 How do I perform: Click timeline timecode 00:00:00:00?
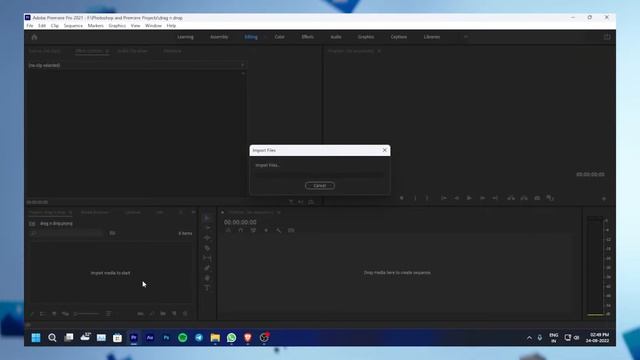[240, 222]
